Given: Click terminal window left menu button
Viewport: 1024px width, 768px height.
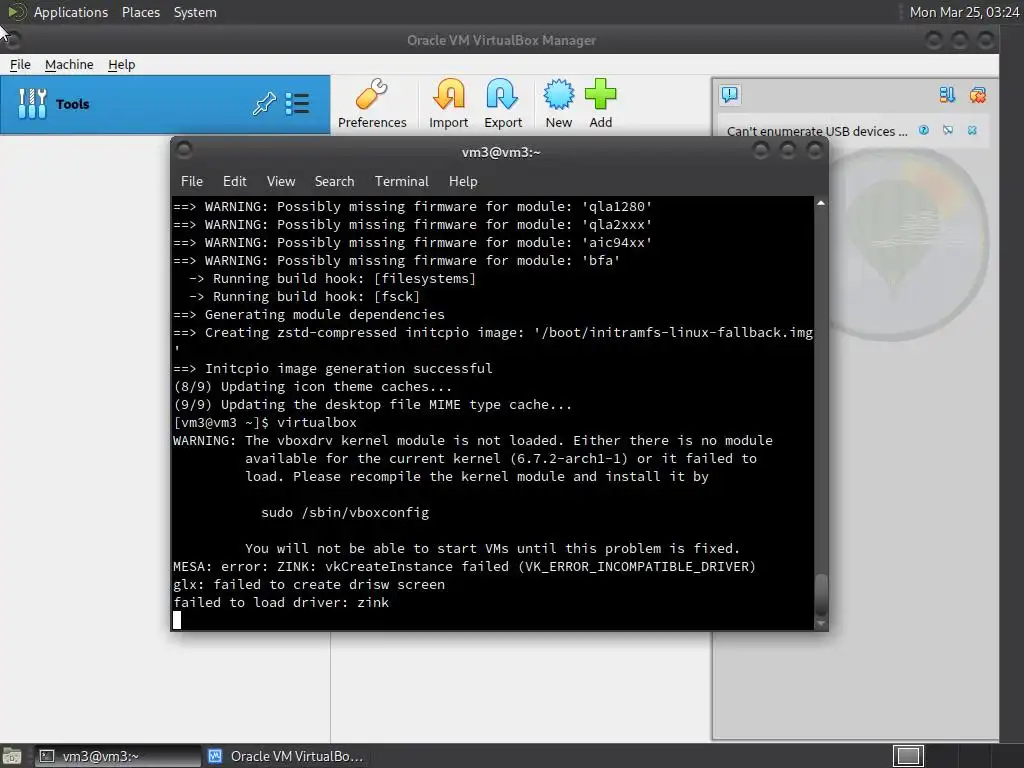Looking at the screenshot, I should coord(184,150).
